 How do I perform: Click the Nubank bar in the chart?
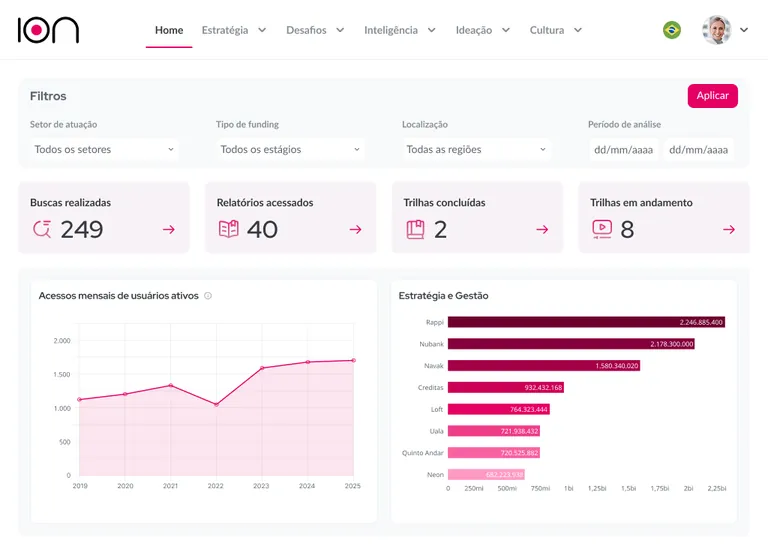tap(571, 344)
